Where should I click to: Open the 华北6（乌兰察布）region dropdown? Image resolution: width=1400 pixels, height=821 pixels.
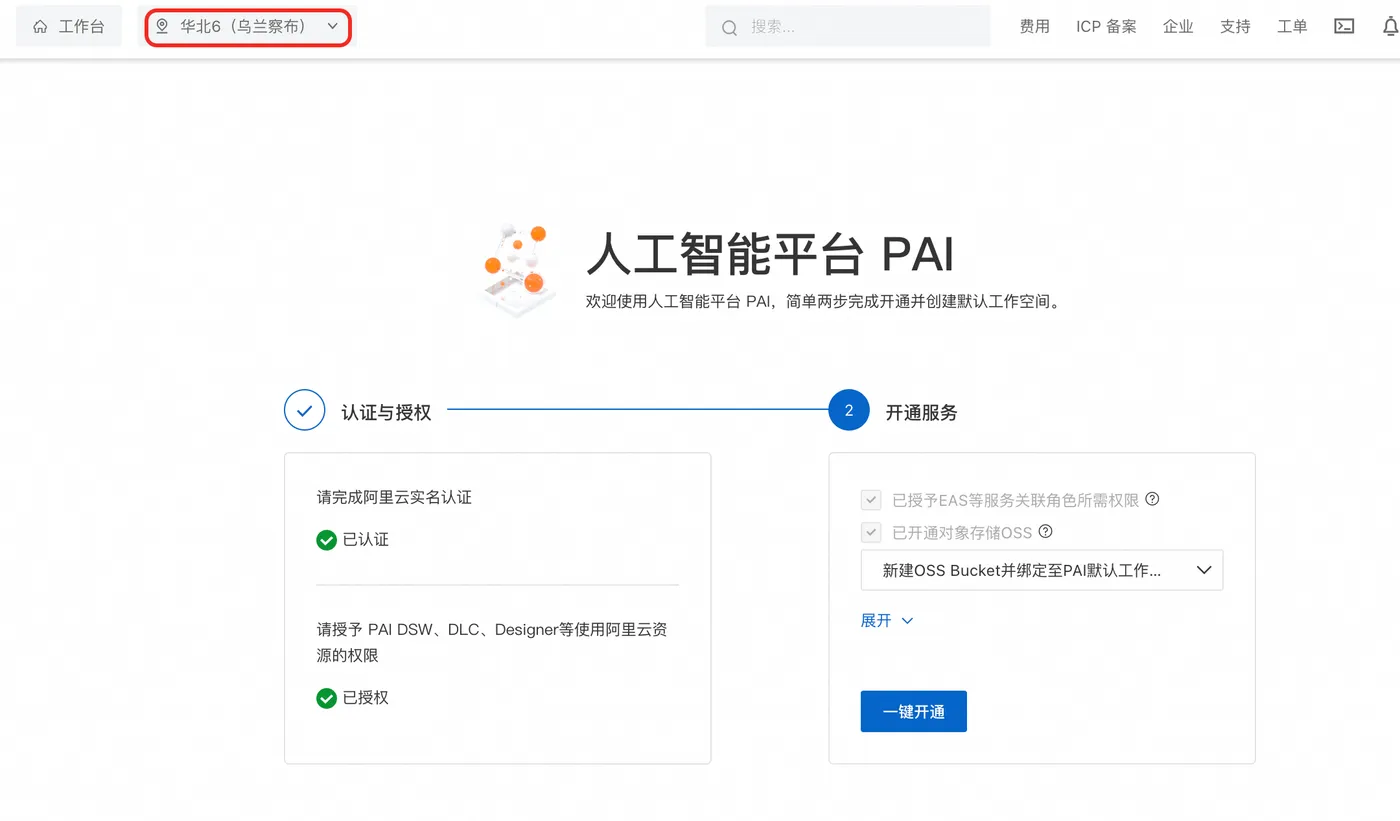248,27
